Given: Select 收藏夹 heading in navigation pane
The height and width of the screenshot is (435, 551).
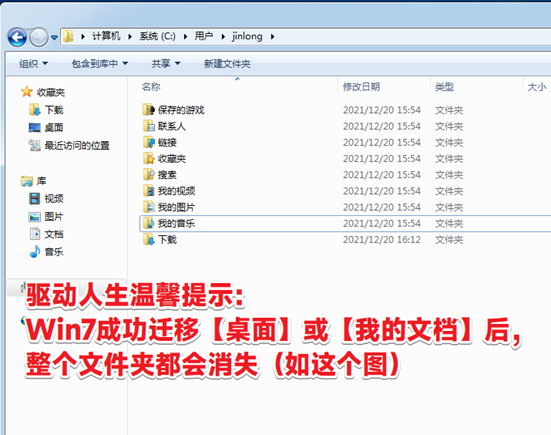Looking at the screenshot, I should (51, 92).
